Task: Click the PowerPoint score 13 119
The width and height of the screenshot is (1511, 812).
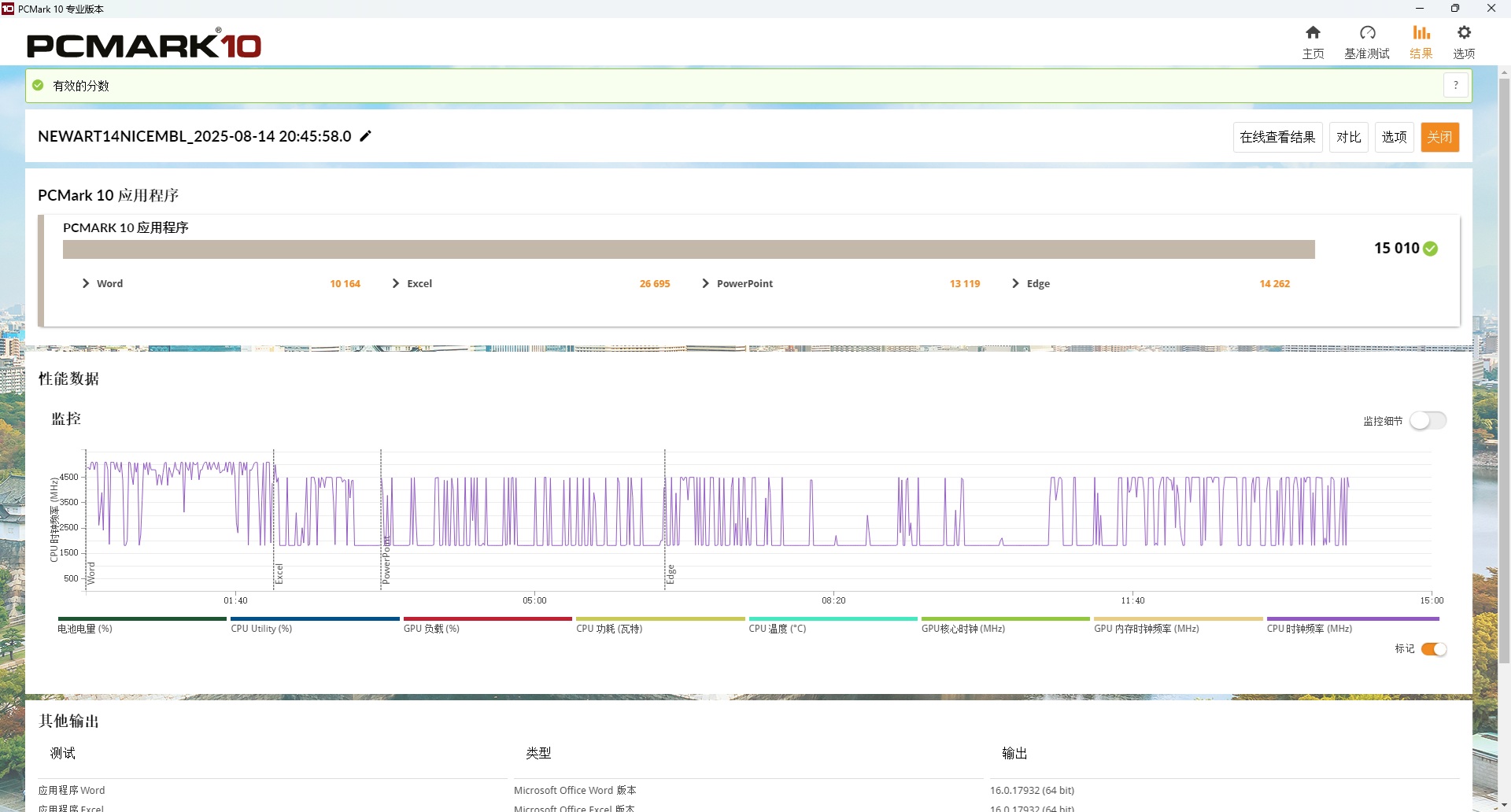Action: (965, 283)
